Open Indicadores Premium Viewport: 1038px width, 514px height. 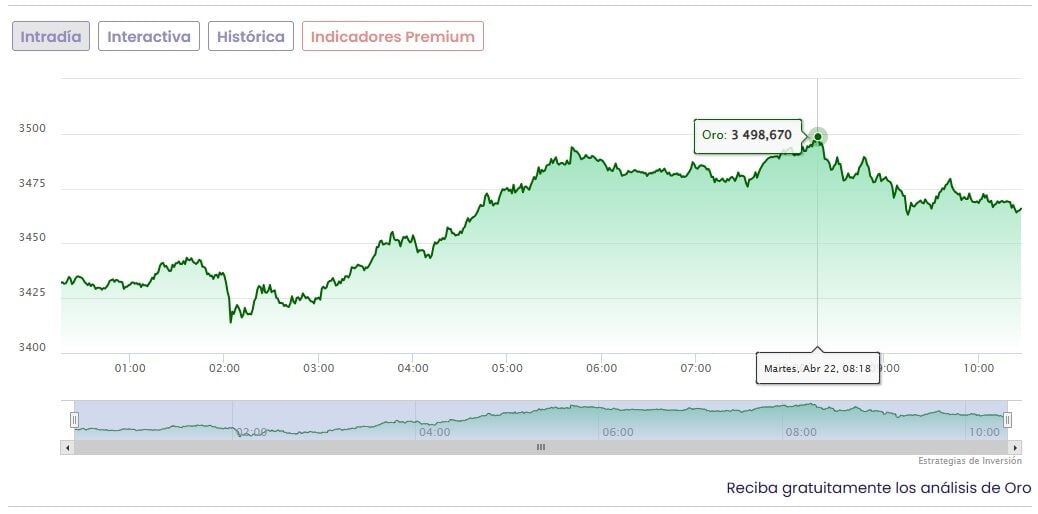[393, 37]
